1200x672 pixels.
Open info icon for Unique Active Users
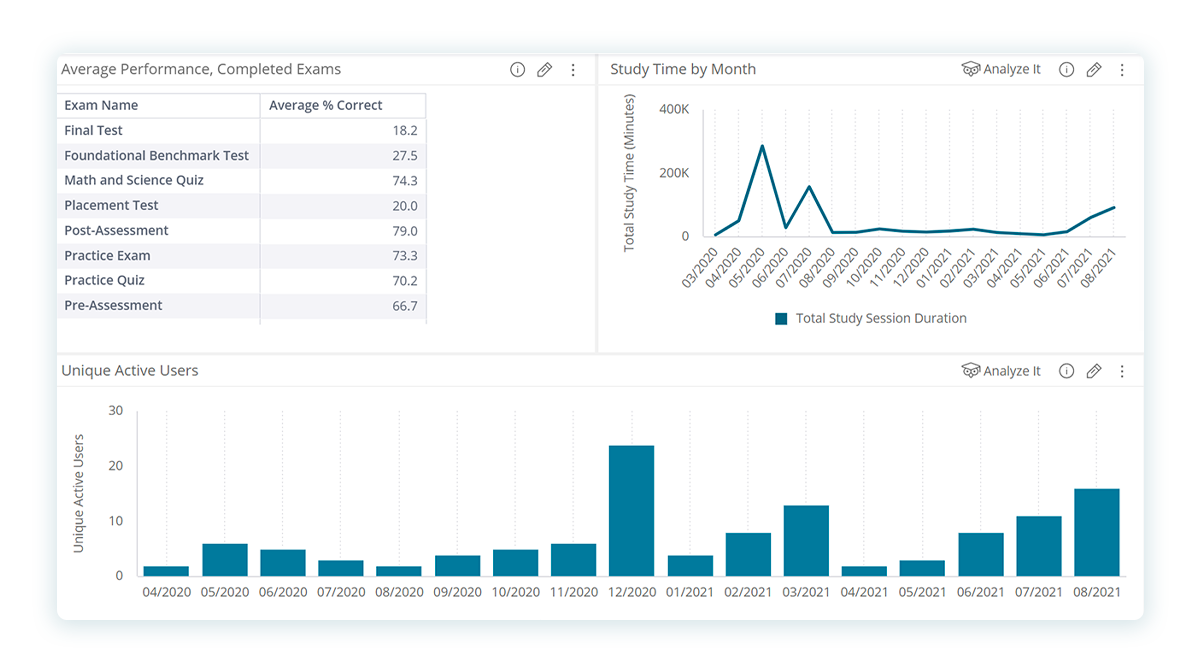1067,371
